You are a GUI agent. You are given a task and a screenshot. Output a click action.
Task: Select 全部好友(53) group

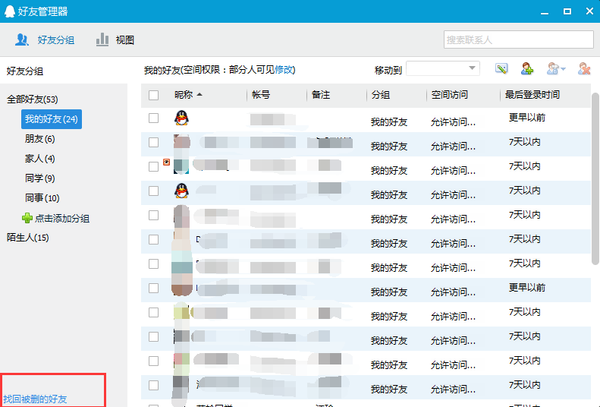tap(33, 99)
